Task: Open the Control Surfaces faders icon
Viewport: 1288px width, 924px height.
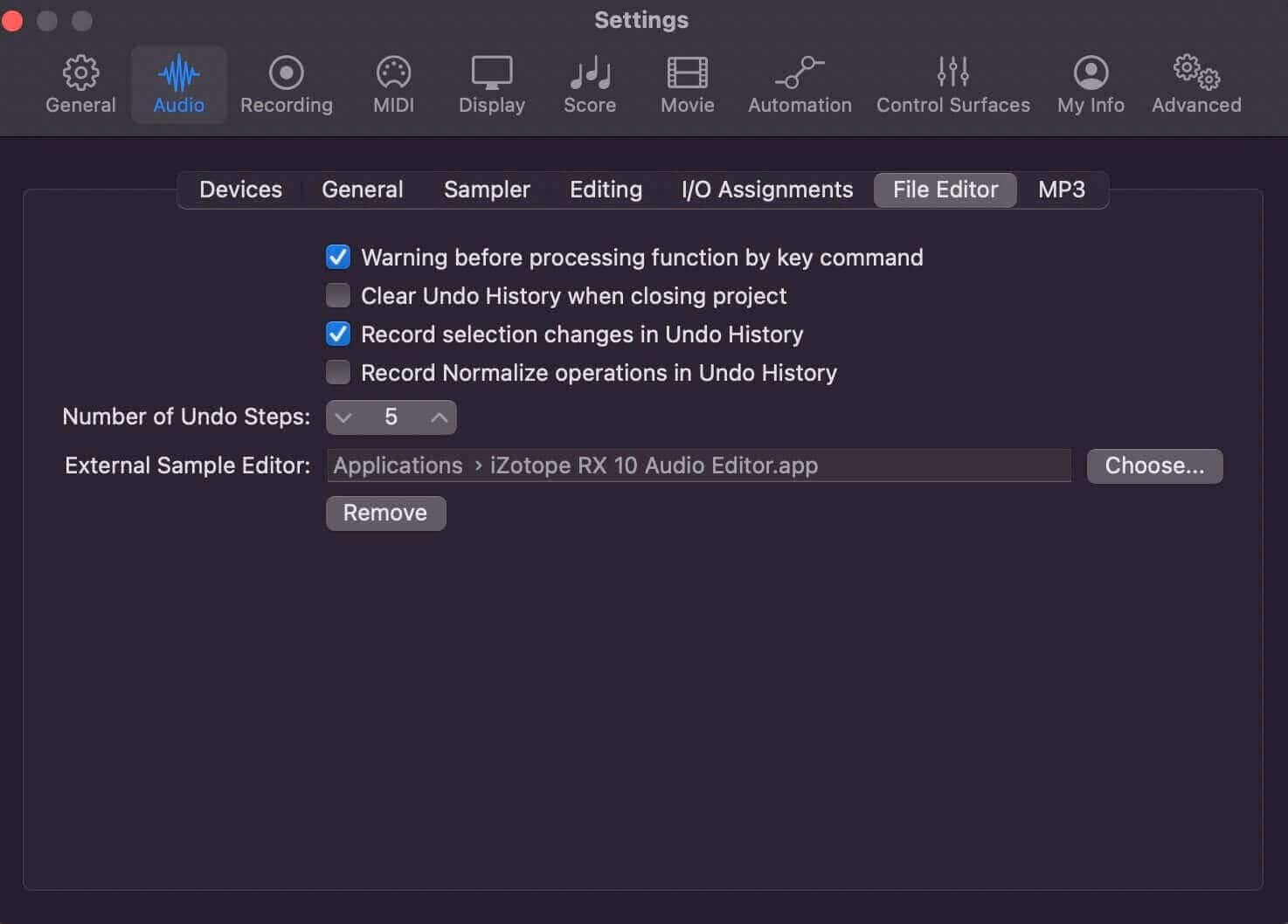Action: click(952, 73)
